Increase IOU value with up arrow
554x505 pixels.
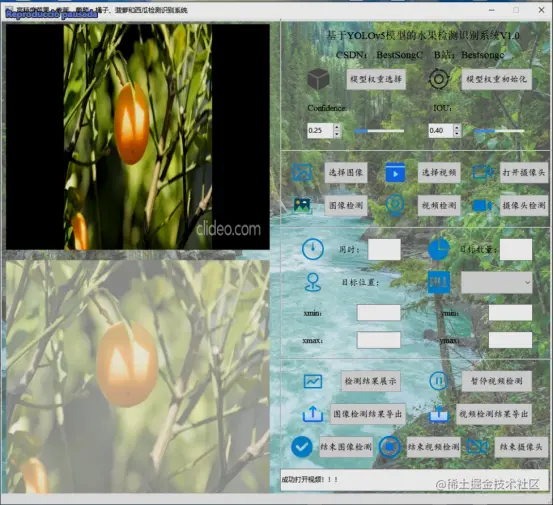tap(457, 127)
